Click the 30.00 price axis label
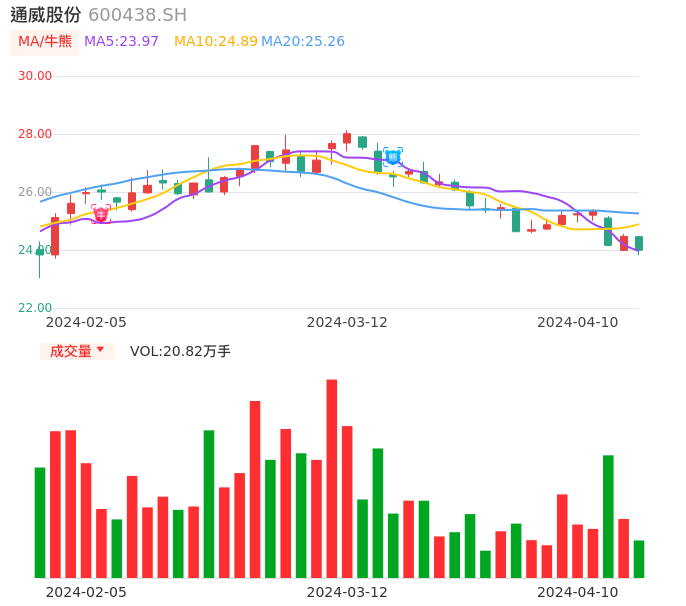686x606 pixels. point(35,76)
